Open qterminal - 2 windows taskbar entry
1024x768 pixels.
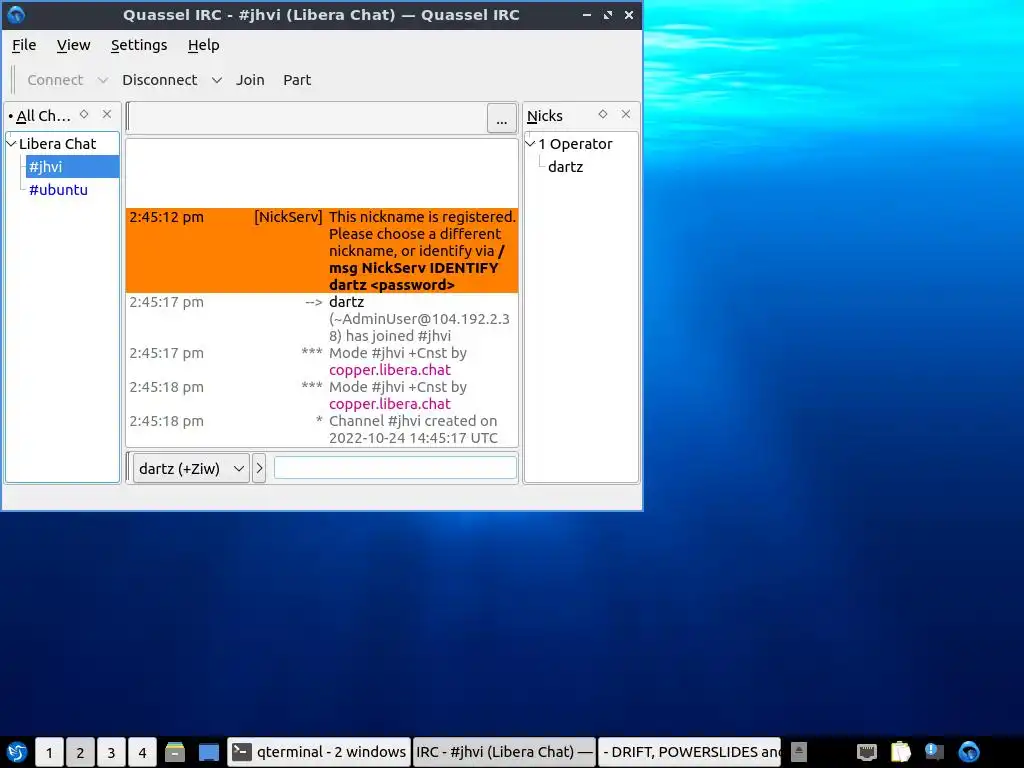(x=319, y=752)
